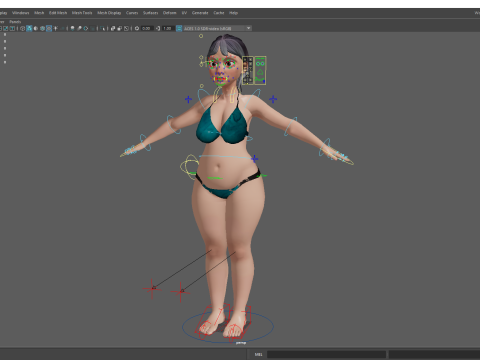
Task: Open the Generate menu
Action: tap(200, 13)
